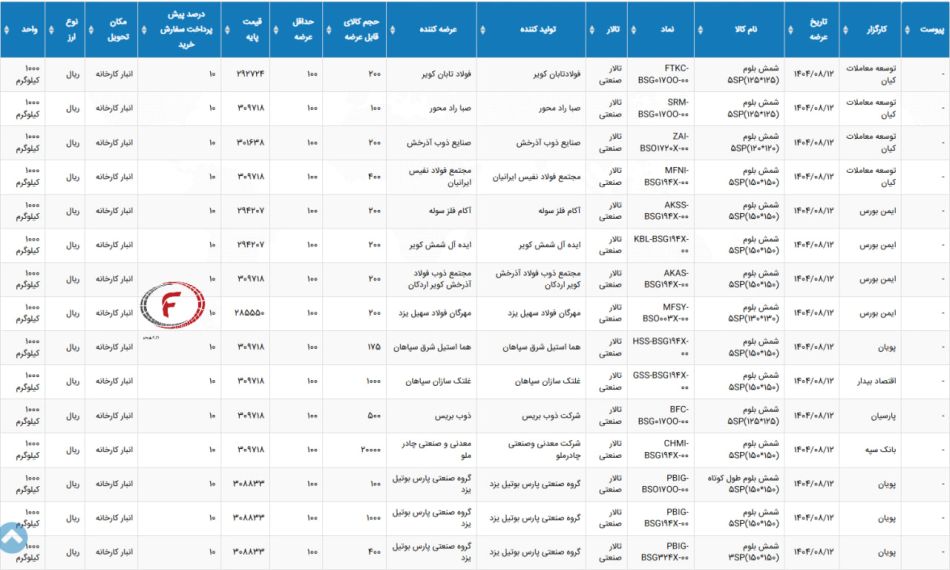Click producer فولادتابان کویر
The image size is (950, 570).
click(x=556, y=75)
